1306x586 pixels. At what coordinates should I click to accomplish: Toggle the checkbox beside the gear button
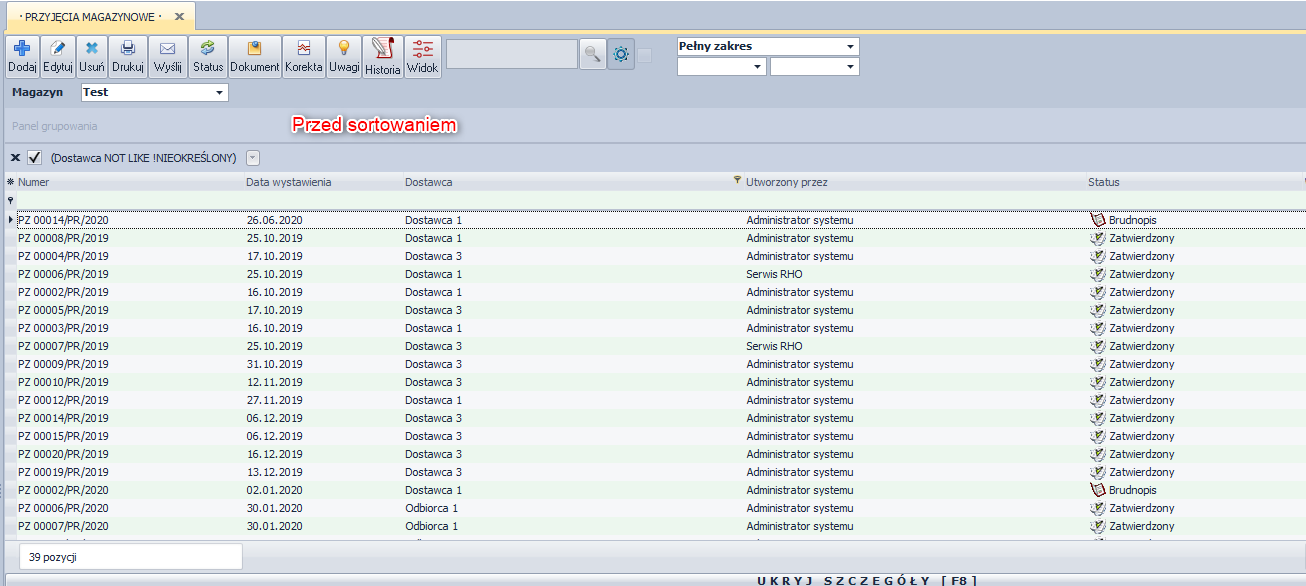point(645,55)
